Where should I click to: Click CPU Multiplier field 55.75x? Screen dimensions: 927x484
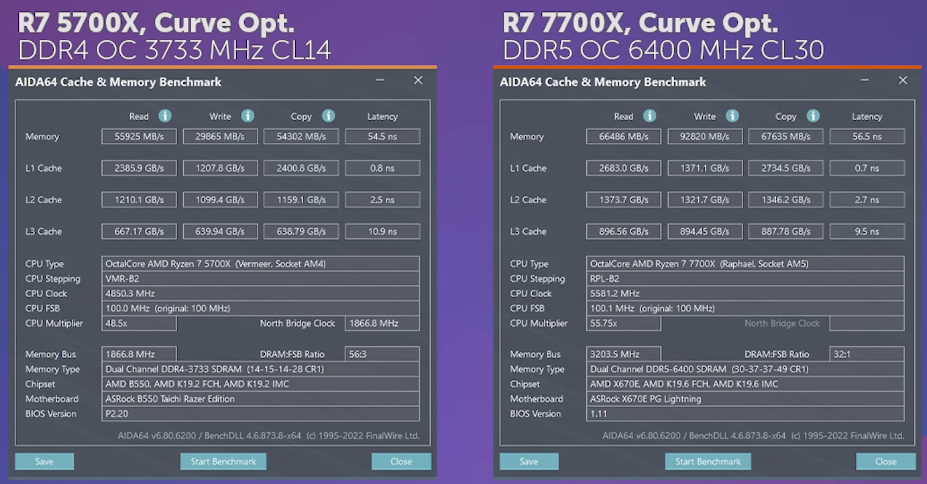click(624, 323)
